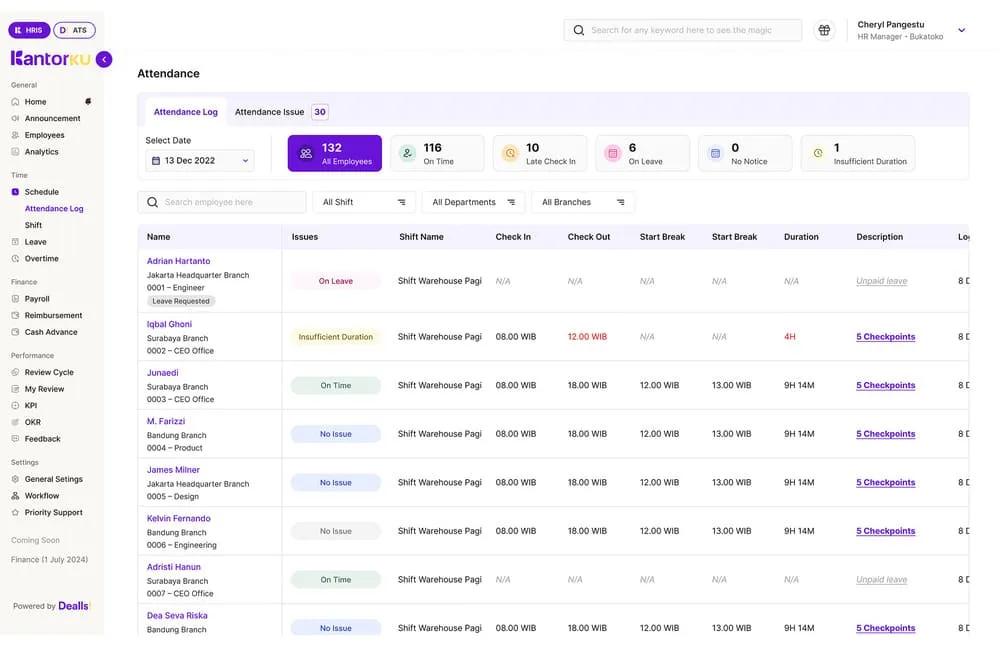Show only the 6 On Leave employees
999x646 pixels.
point(642,152)
